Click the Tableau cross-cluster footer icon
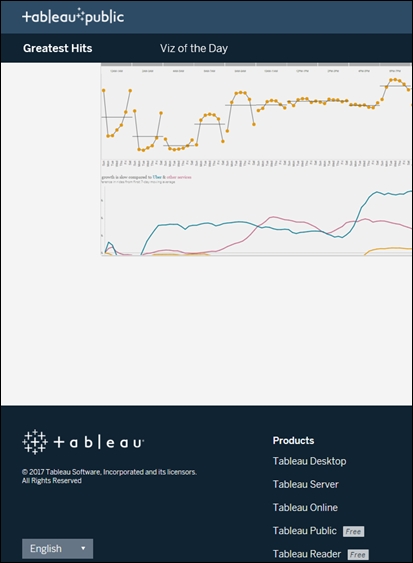 [35, 442]
